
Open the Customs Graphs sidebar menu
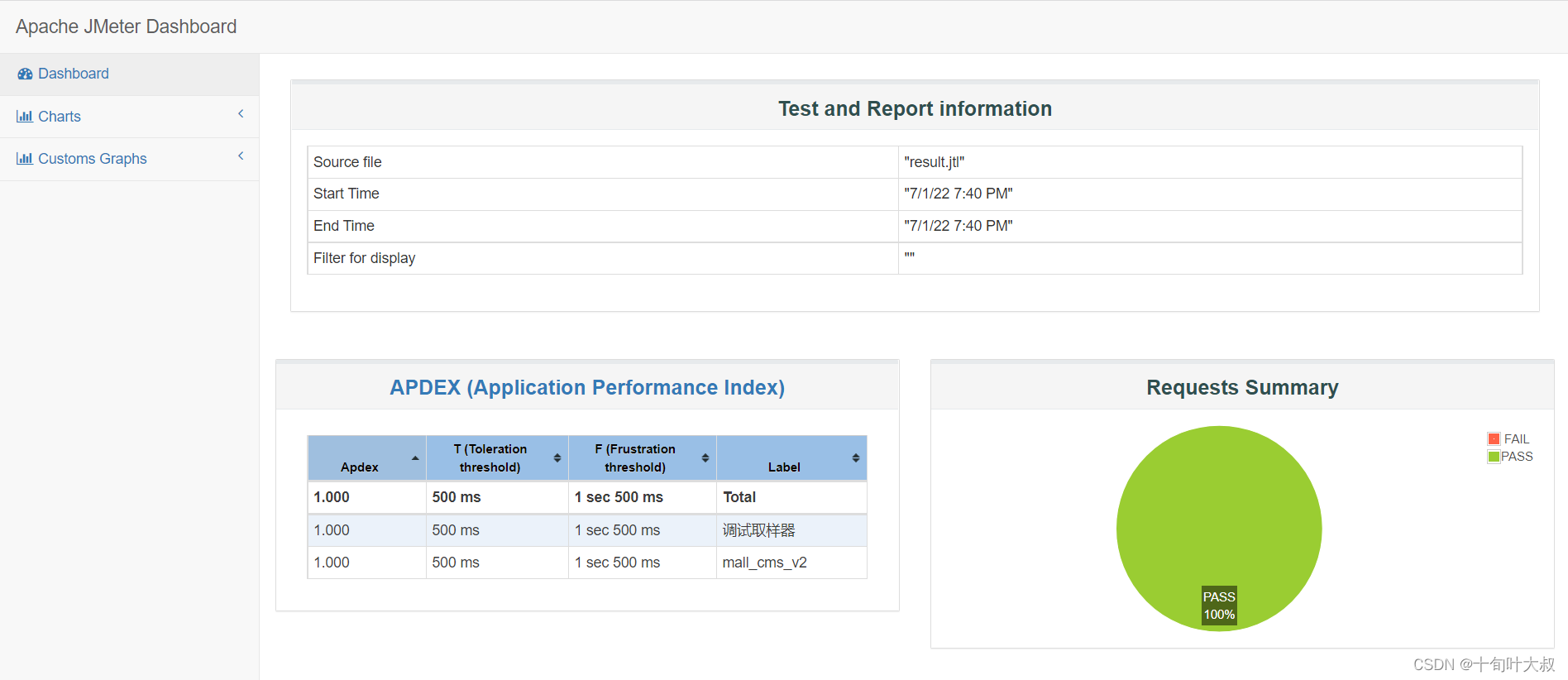129,159
